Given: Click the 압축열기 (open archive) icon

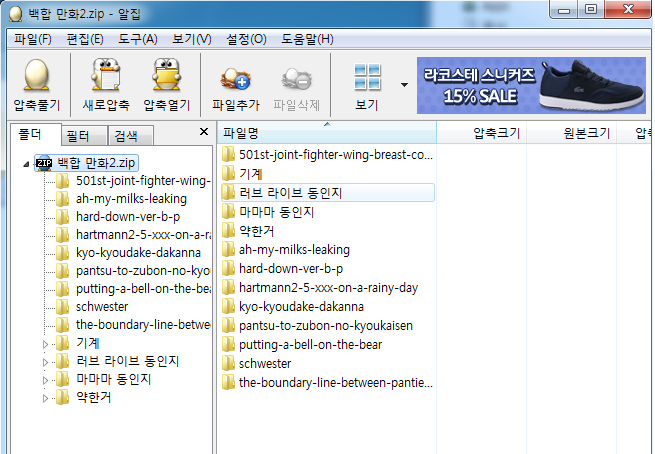Looking at the screenshot, I should tap(165, 76).
